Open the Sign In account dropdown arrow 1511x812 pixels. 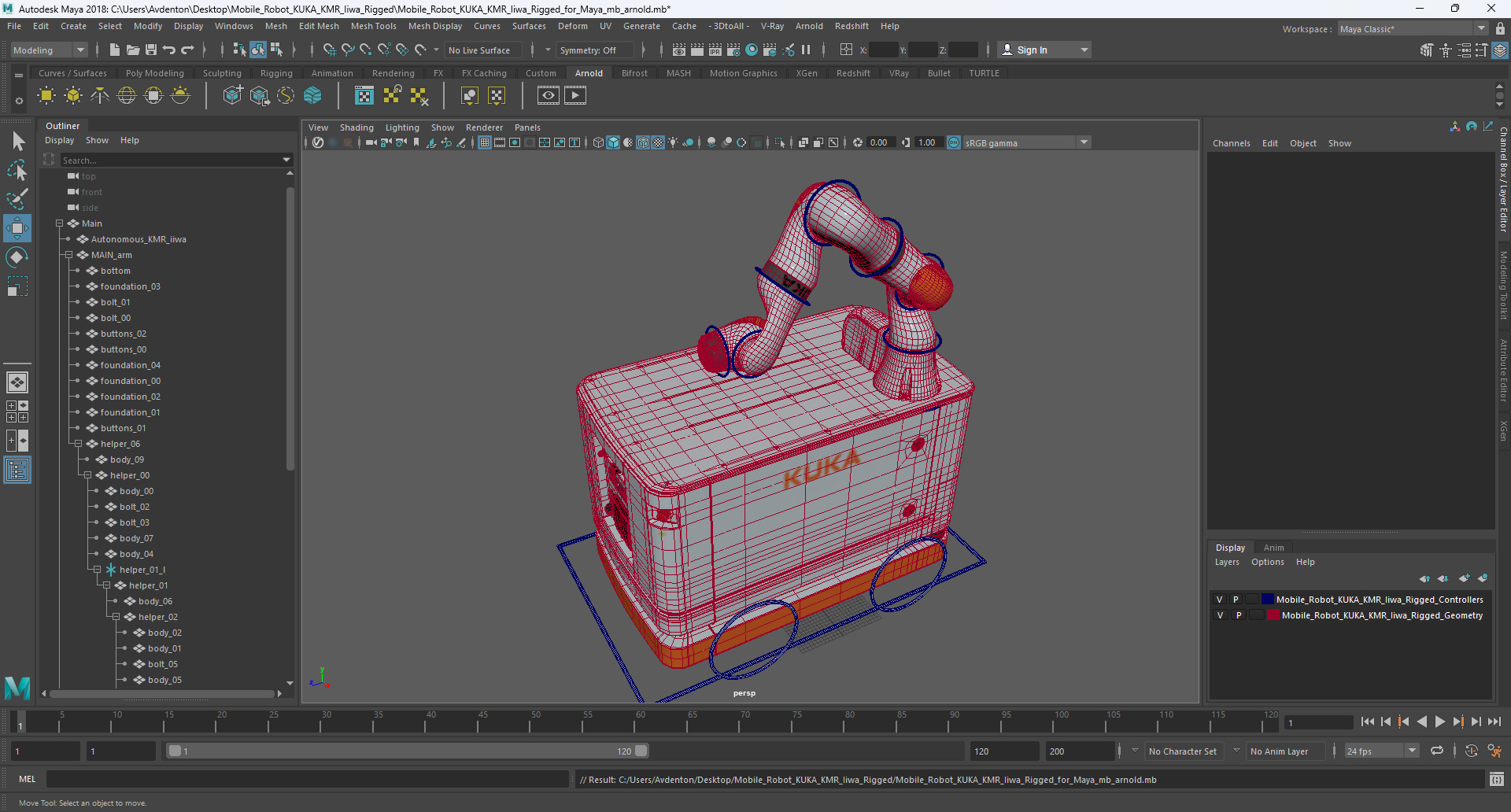point(1084,50)
